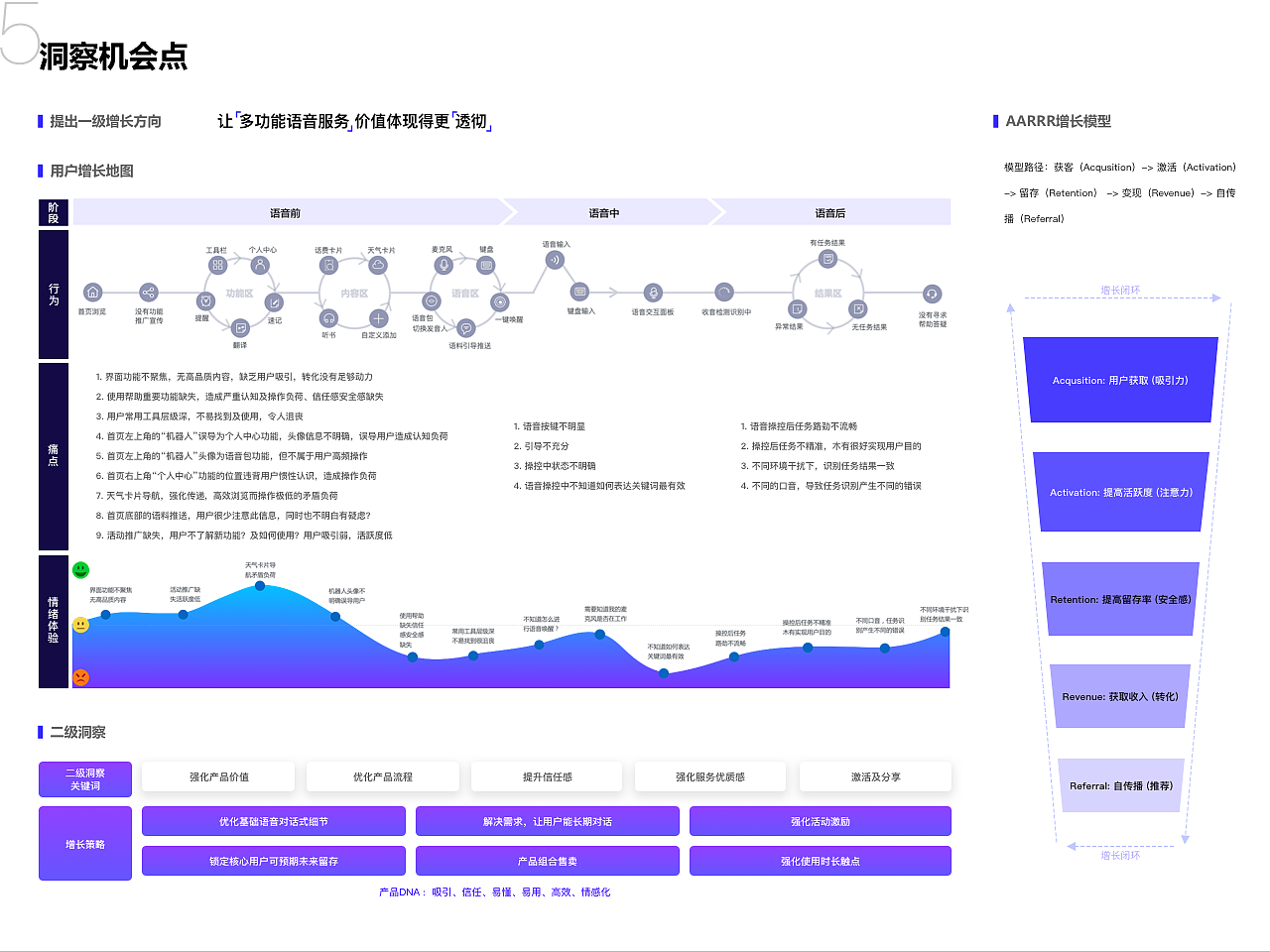Viewport: 1270px width, 952px height.
Task: Select the 键盘 icon in 语音区
Action: [x=486, y=265]
